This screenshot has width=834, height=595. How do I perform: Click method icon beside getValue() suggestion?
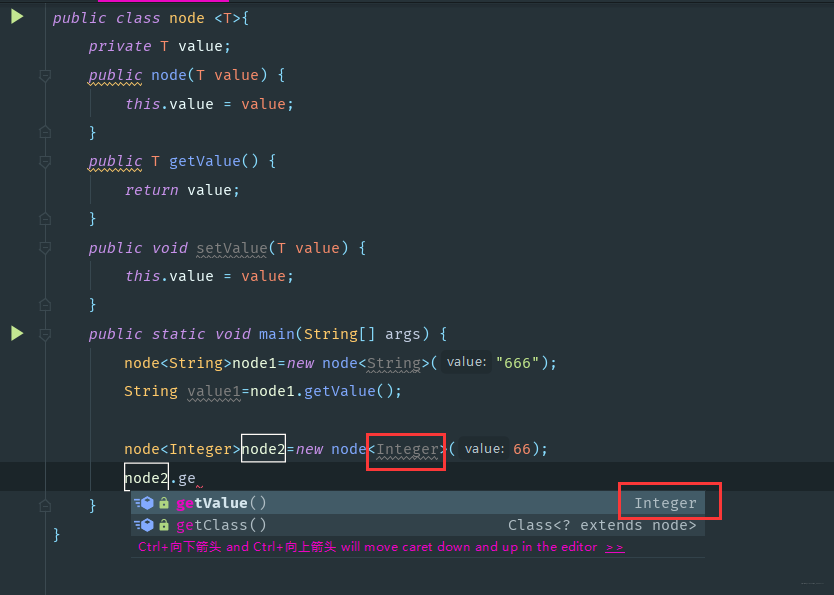tap(144, 502)
